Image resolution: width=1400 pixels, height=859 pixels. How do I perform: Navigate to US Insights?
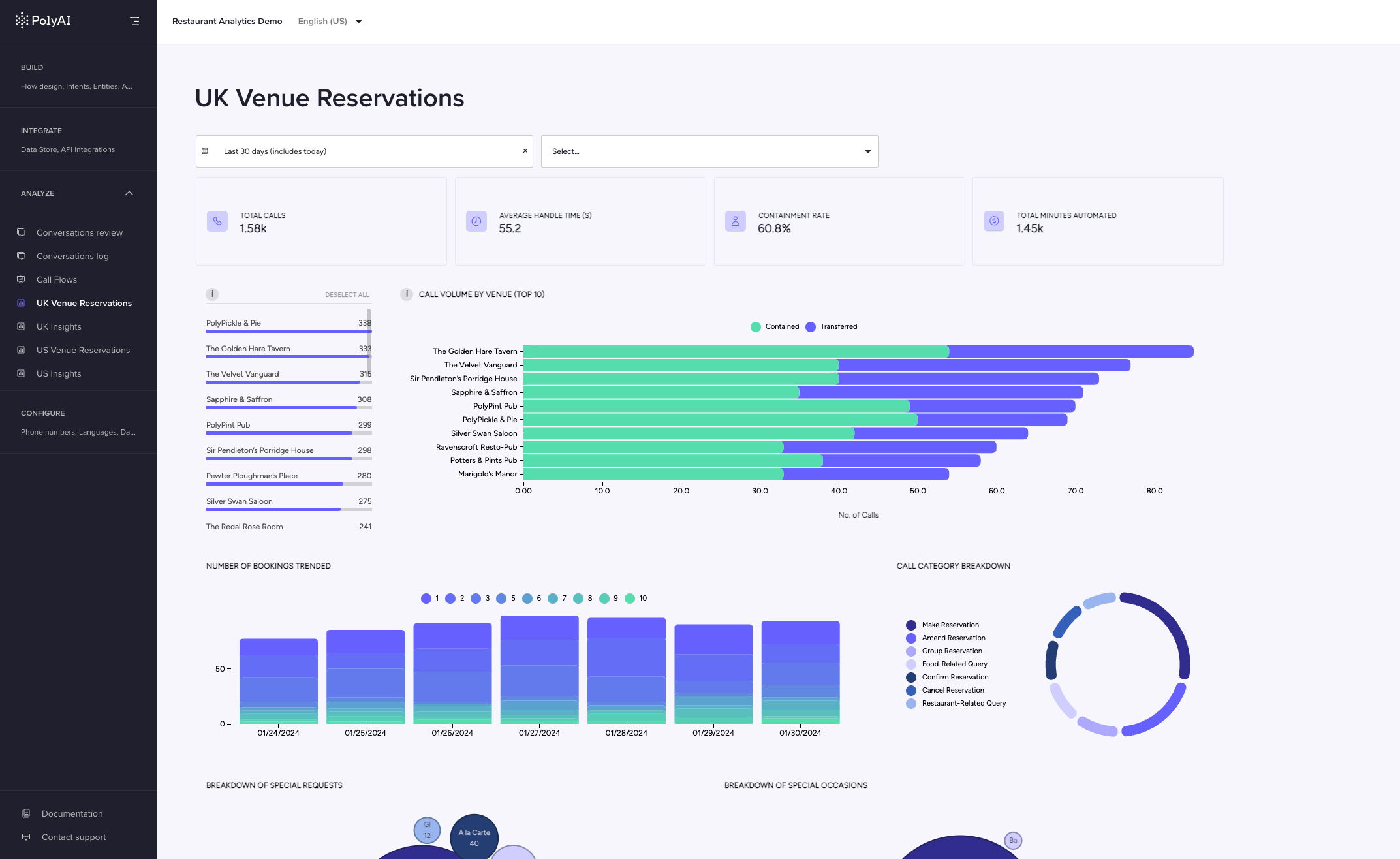(x=59, y=373)
